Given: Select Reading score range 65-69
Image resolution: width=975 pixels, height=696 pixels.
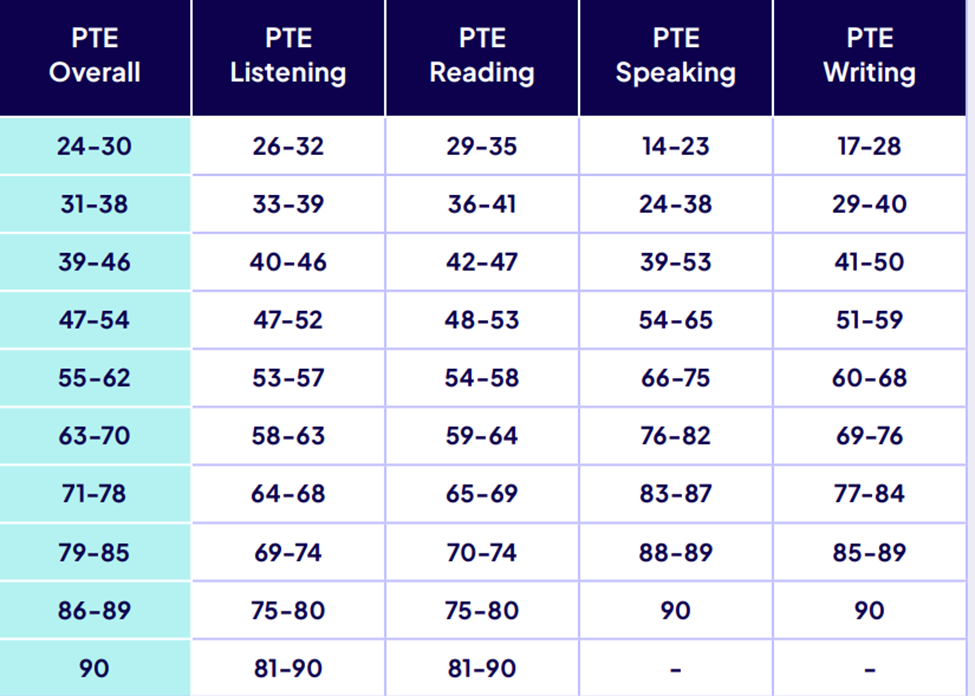Looking at the screenshot, I should [x=482, y=494].
